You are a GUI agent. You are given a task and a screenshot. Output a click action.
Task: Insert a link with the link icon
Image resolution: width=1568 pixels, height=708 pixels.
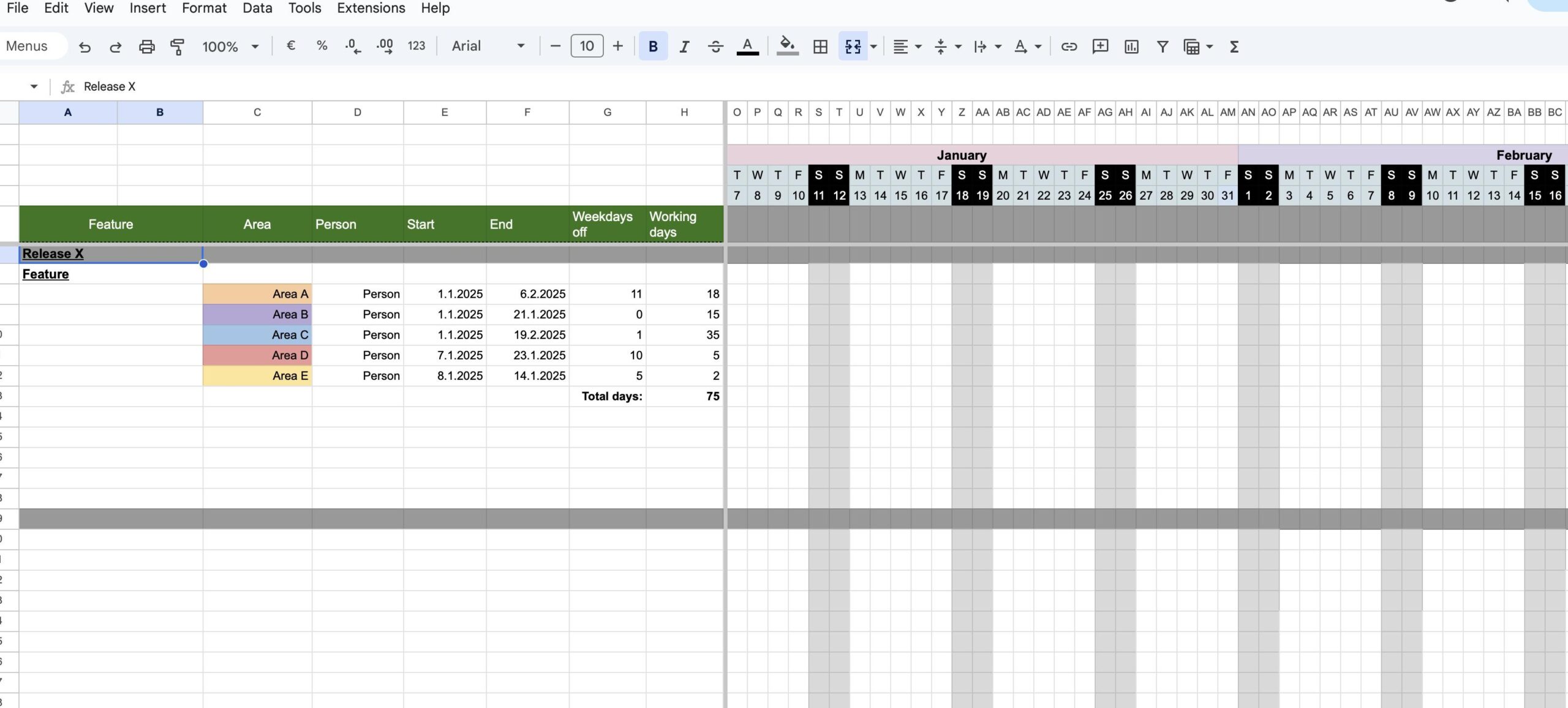(1068, 46)
